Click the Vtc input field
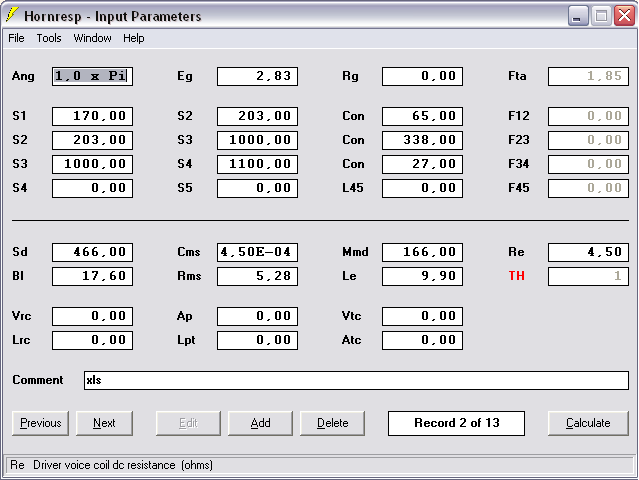639x480 pixels. 423,316
